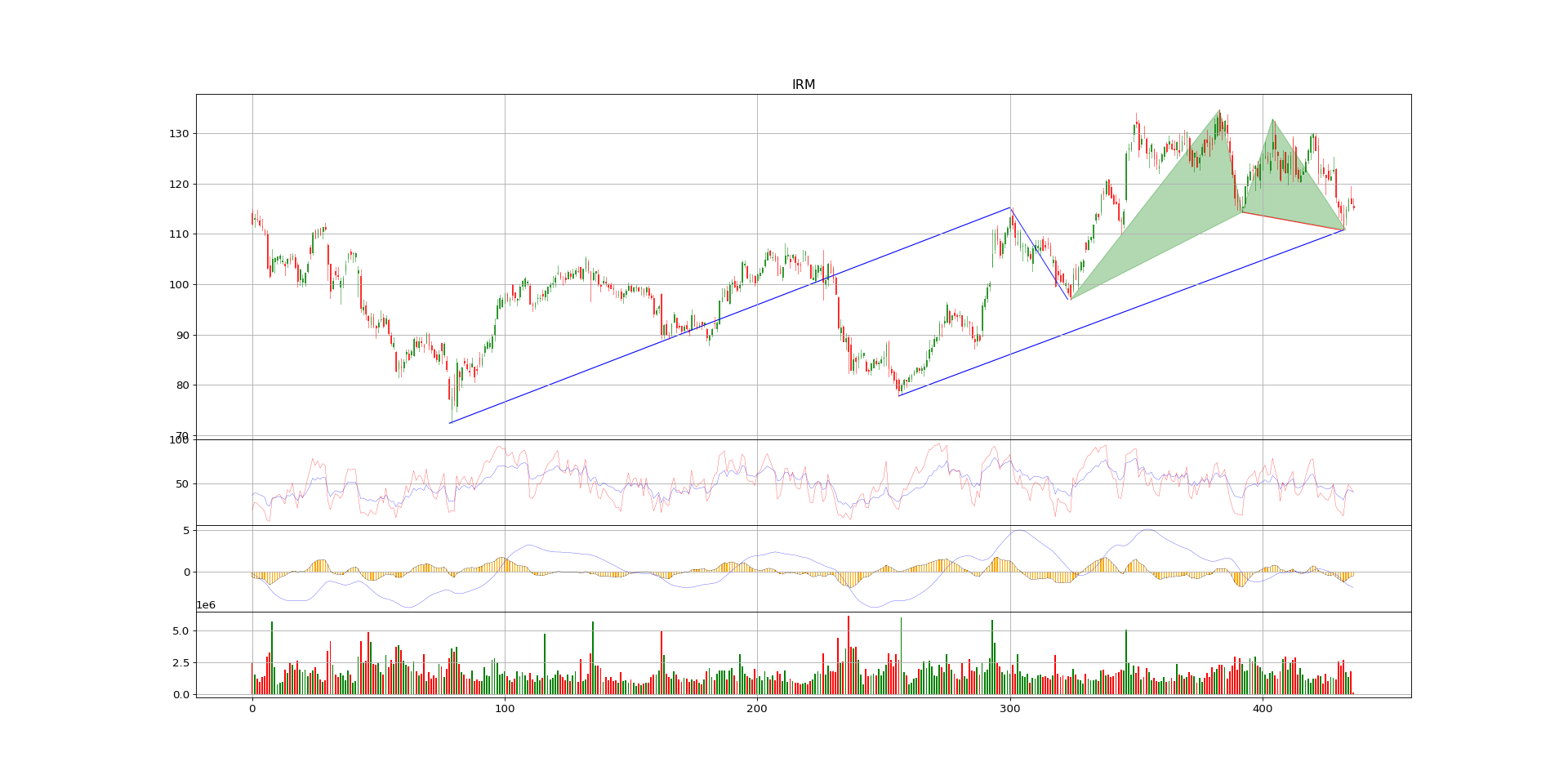
Task: Click the 1e6 volume scale label
Action: [x=206, y=605]
